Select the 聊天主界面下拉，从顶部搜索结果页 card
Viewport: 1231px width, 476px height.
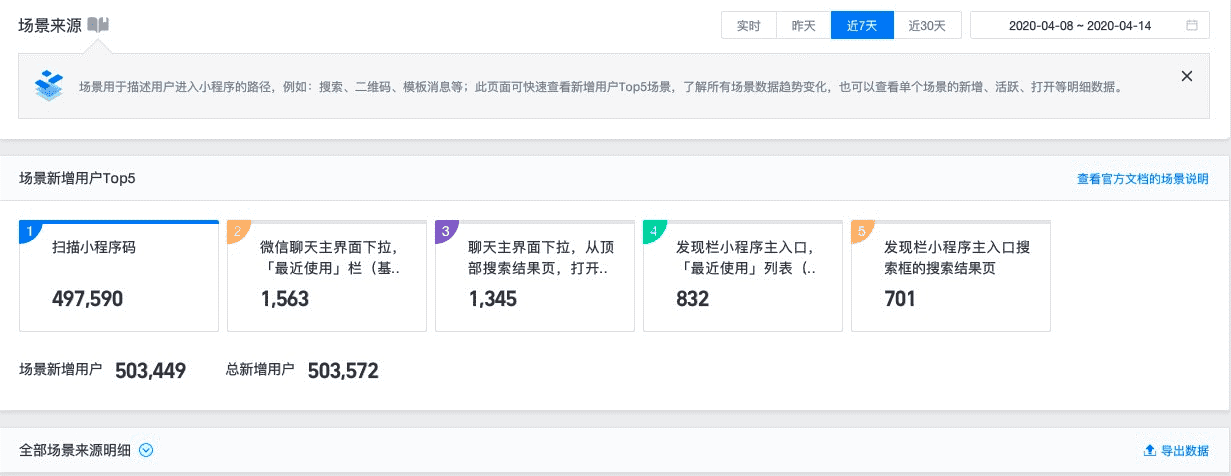535,276
